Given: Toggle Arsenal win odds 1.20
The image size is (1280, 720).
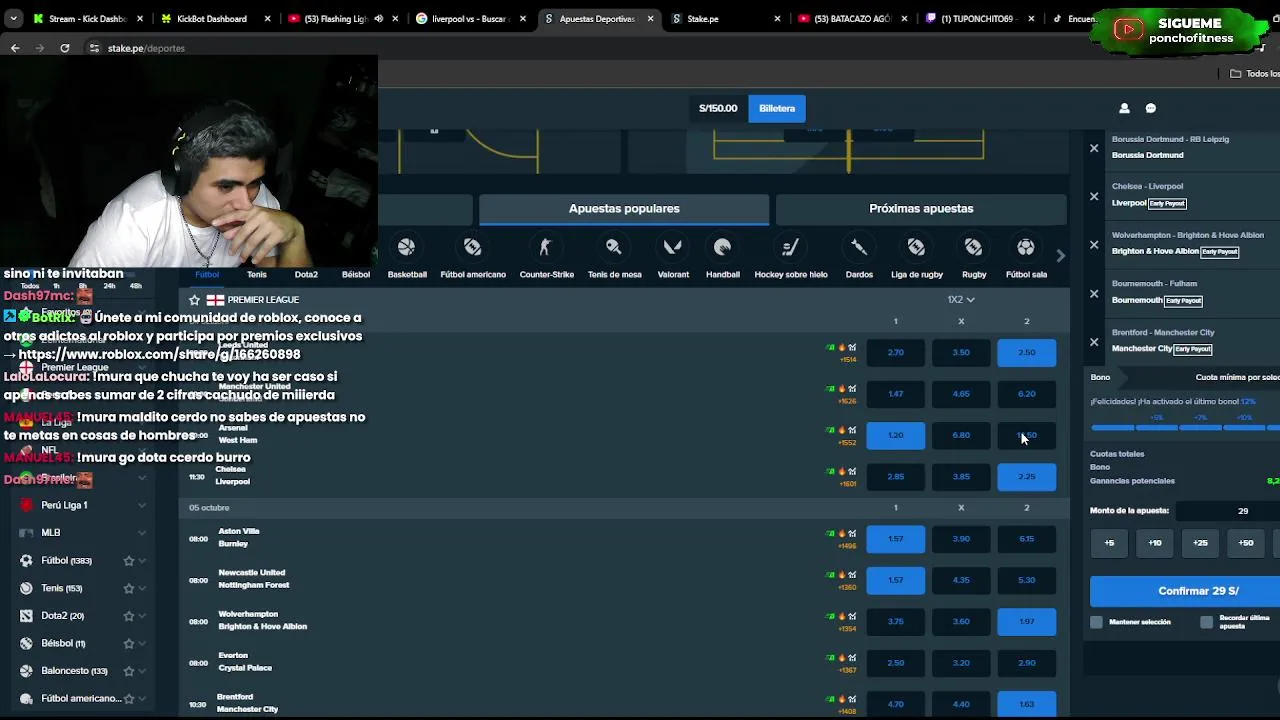Looking at the screenshot, I should point(896,435).
